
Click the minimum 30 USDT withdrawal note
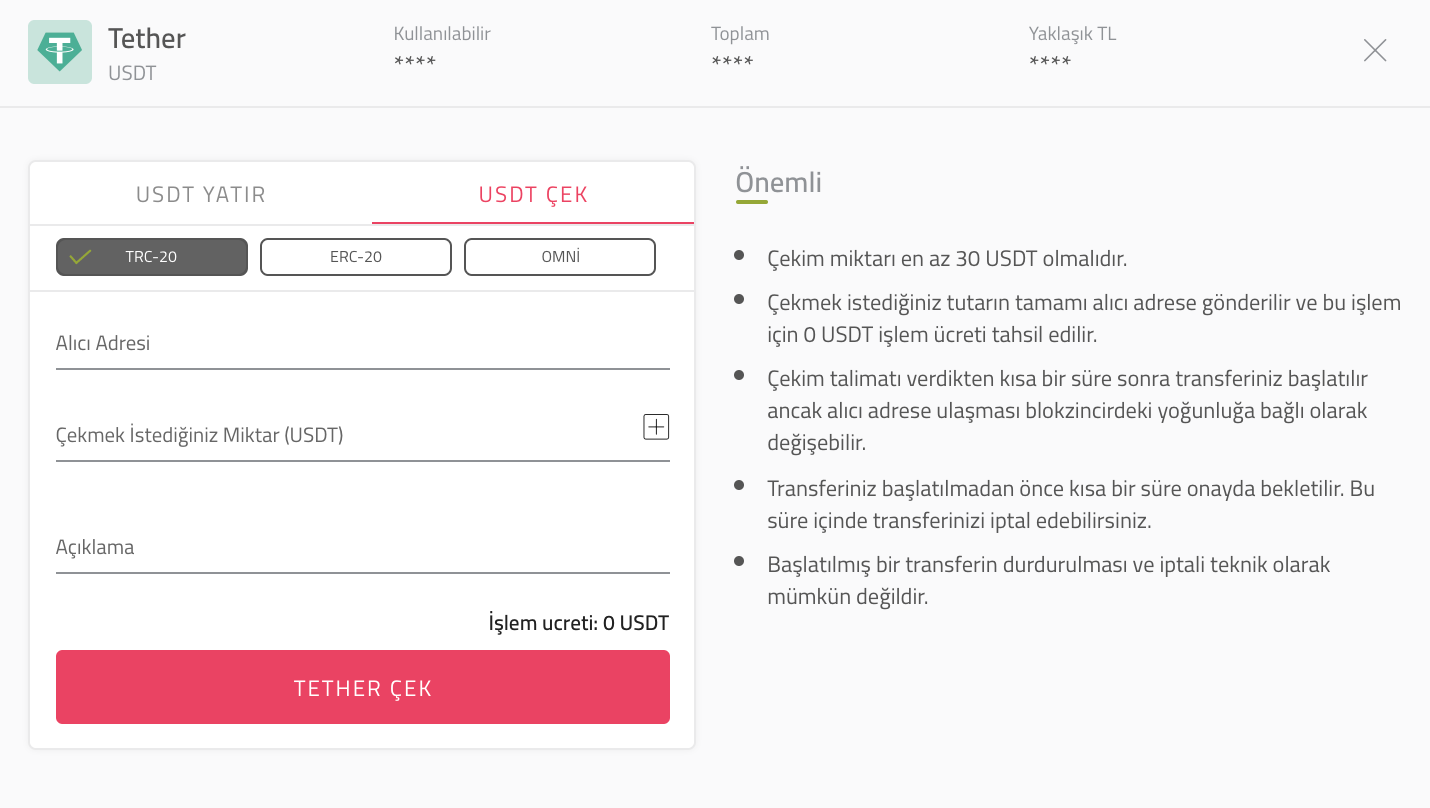point(947,259)
